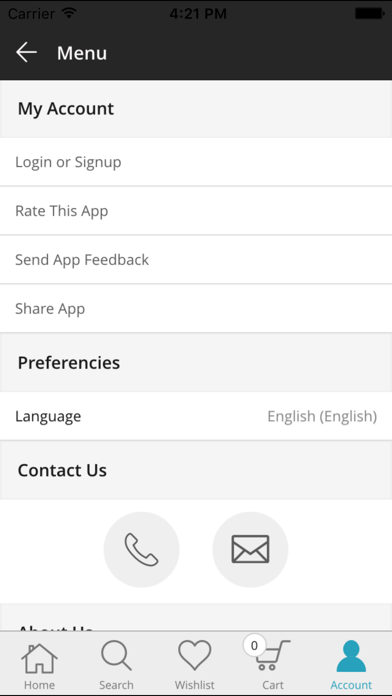Click the cart badge showing 0
The image size is (392, 696).
254,645
